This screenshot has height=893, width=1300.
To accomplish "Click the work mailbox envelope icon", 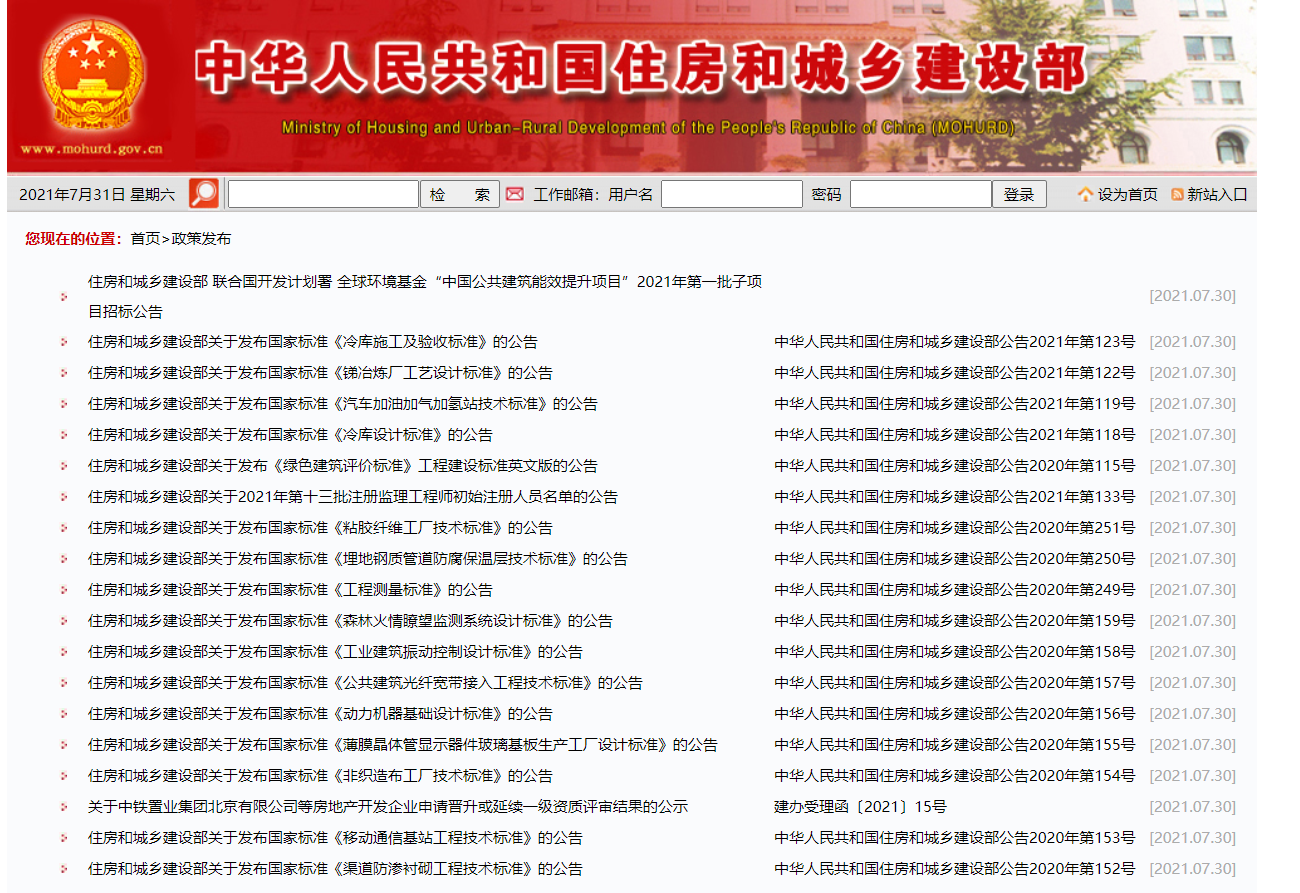I will coord(514,194).
